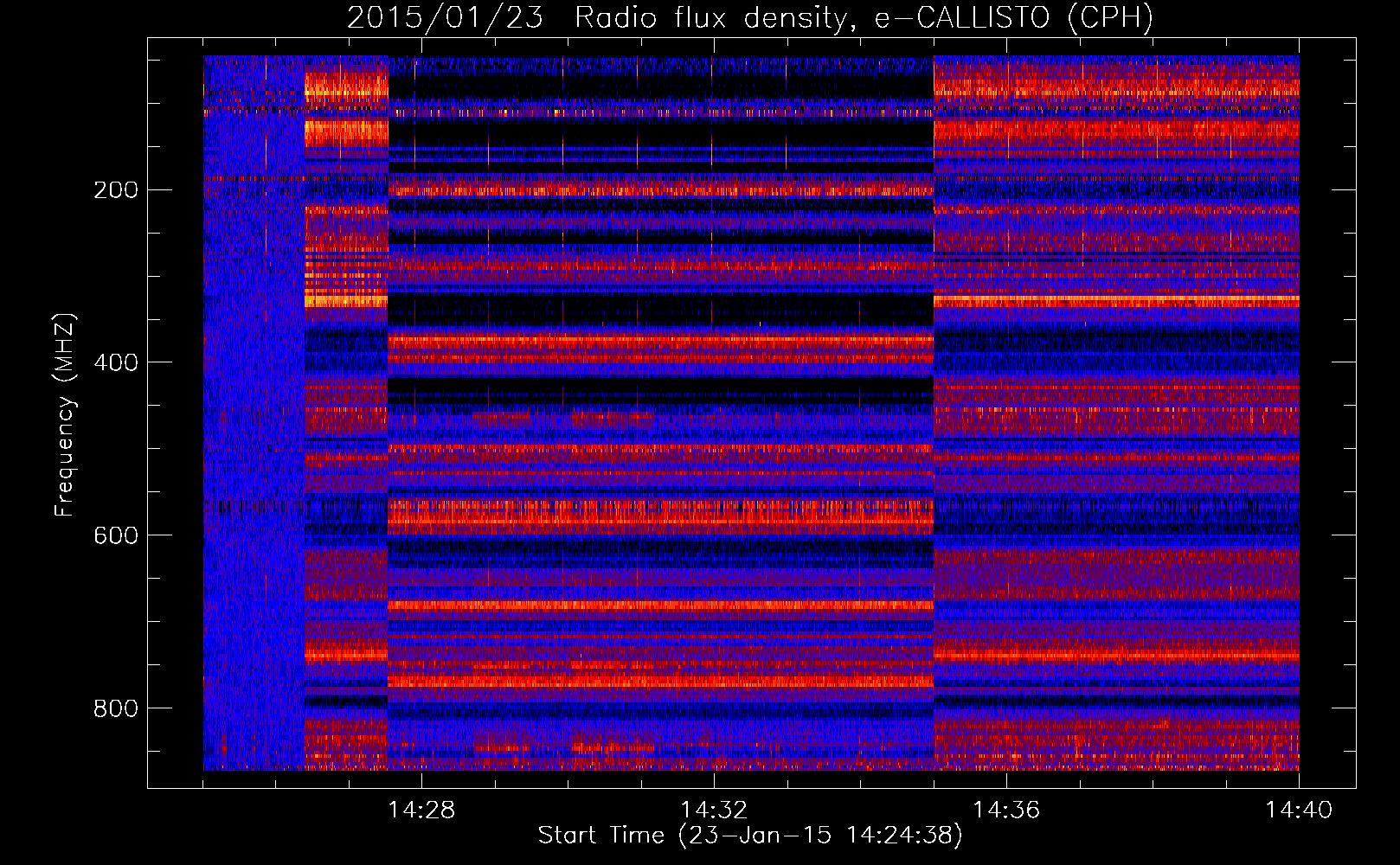The width and height of the screenshot is (1400, 865).
Task: Click the 'Start Time (23-Jan-15 14:24:38)' label
Action: click(x=750, y=836)
